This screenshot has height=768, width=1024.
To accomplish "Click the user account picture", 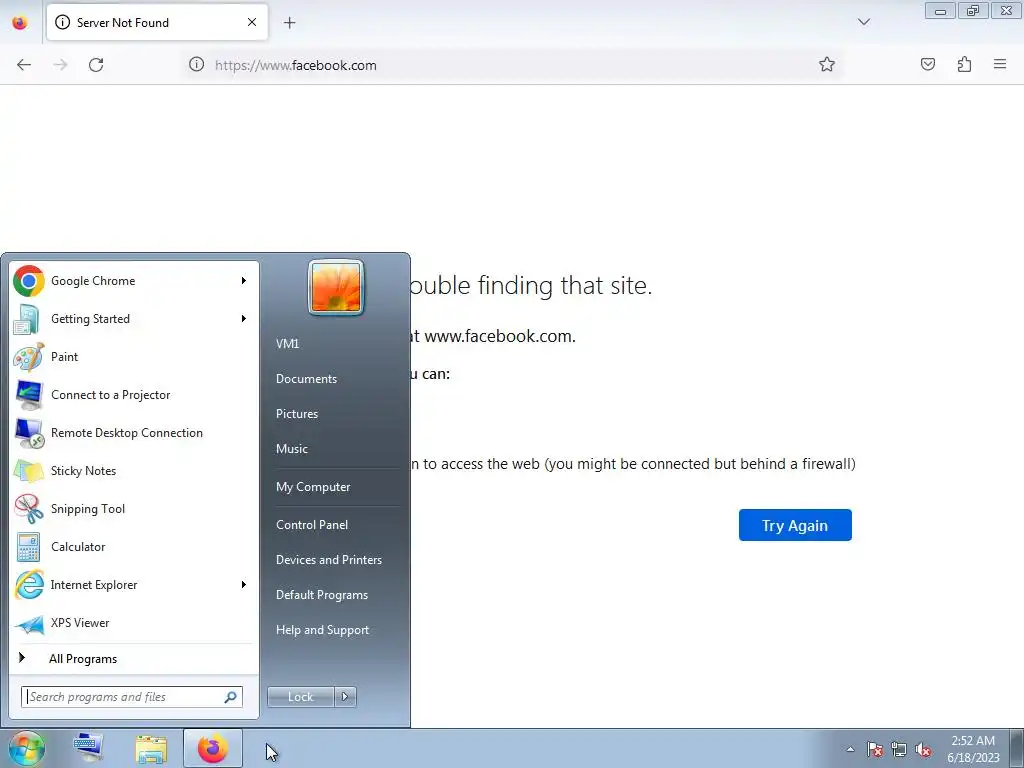I will pyautogui.click(x=336, y=288).
